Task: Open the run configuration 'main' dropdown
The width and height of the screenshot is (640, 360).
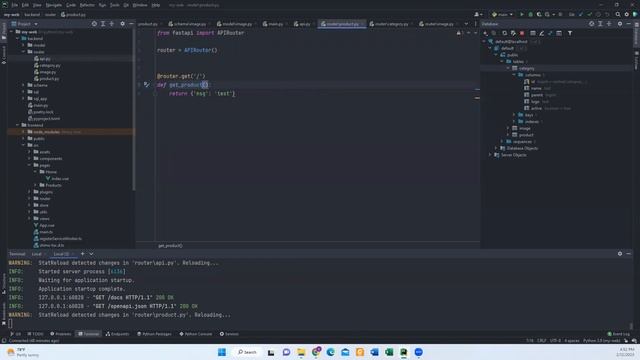Action: (502, 14)
